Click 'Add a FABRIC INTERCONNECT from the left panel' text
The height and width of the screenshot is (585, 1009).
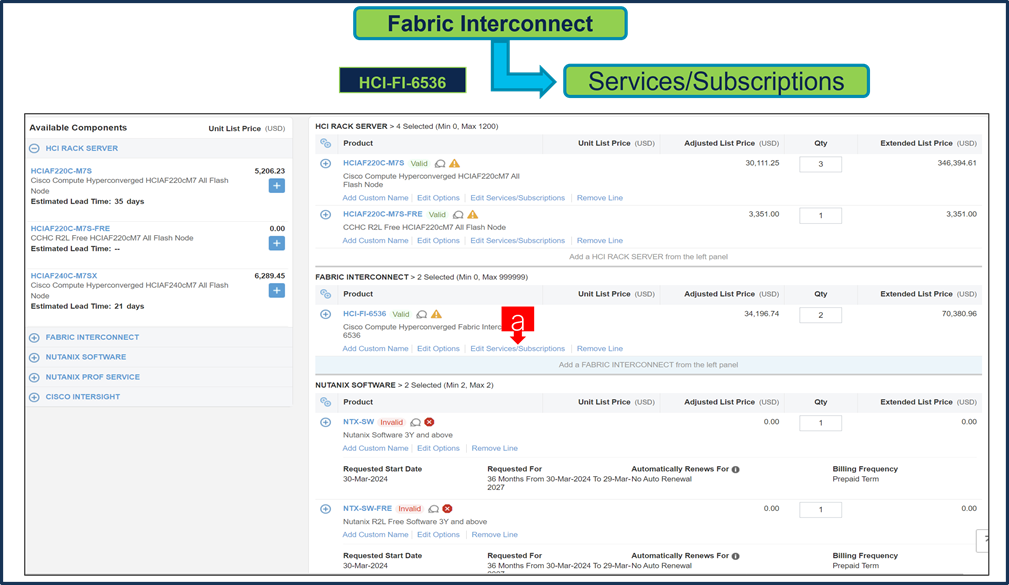[648, 365]
